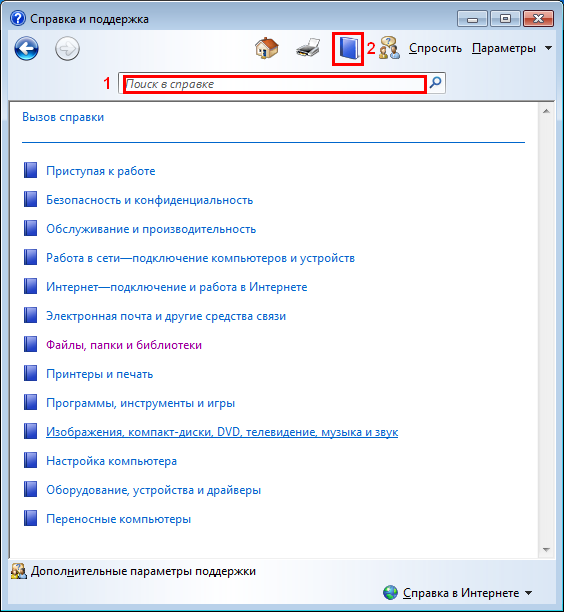Image resolution: width=564 pixels, height=612 pixels.
Task: Open topic Обслуживание и производительность
Action: [151, 229]
